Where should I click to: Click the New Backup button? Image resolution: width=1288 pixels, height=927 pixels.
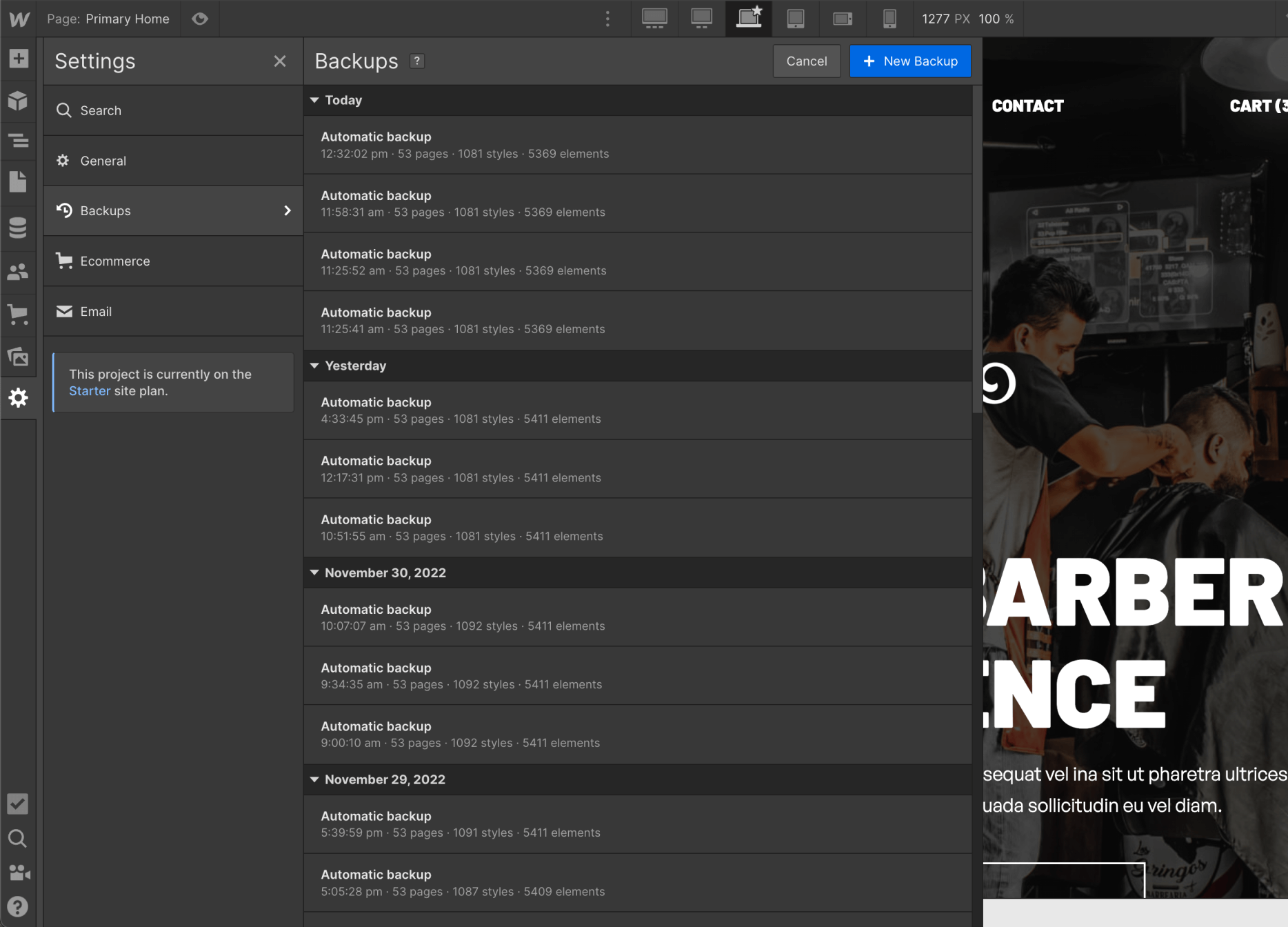coord(910,61)
